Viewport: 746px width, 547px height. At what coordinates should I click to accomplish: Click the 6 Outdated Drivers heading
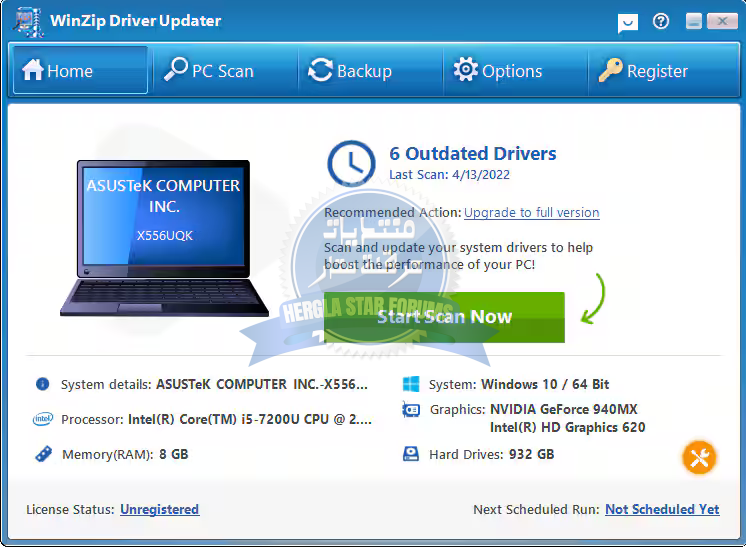point(473,154)
